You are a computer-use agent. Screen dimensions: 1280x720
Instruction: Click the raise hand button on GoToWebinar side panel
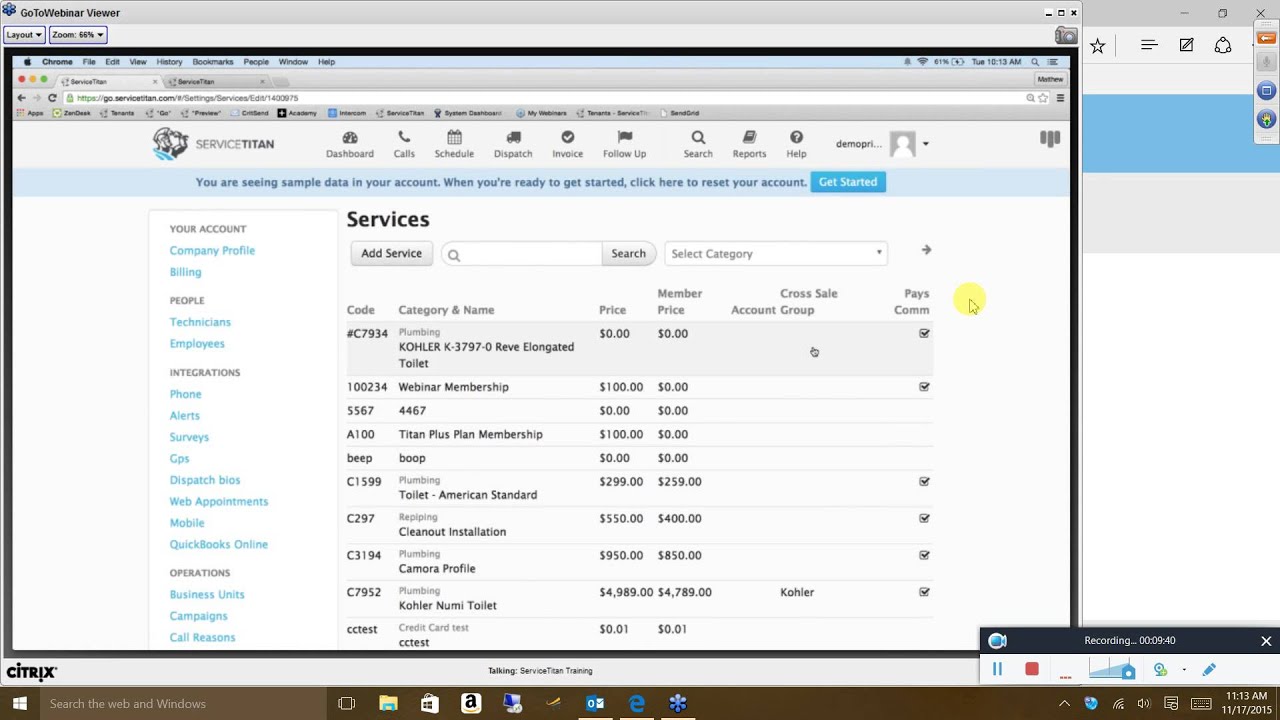[1266, 119]
